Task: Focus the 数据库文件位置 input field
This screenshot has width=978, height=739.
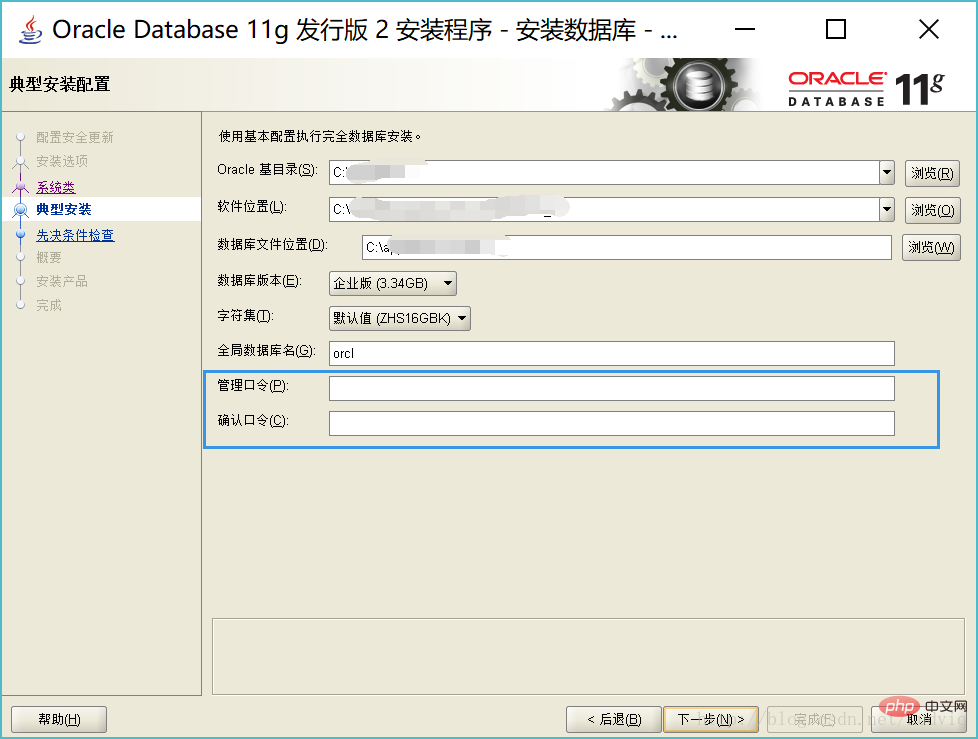Action: [x=627, y=248]
